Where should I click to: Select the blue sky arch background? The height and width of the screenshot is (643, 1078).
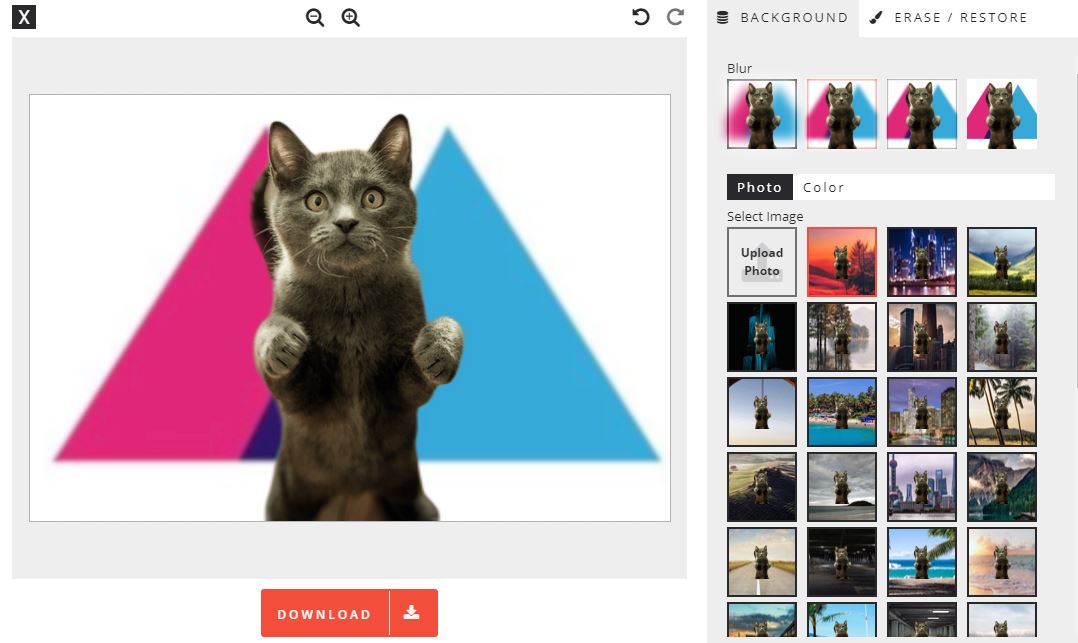[762, 412]
